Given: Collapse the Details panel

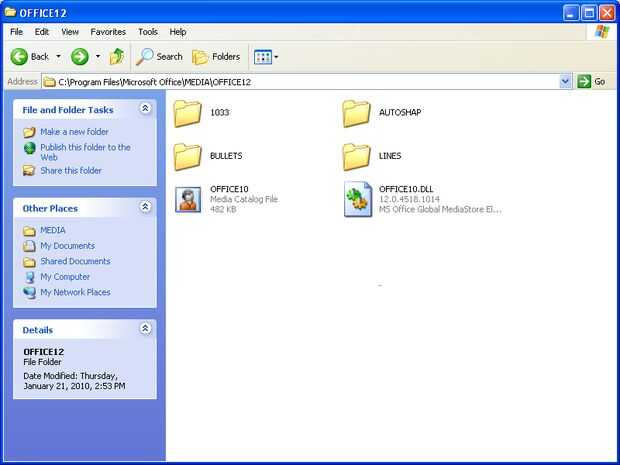Looking at the screenshot, I should pyautogui.click(x=145, y=328).
